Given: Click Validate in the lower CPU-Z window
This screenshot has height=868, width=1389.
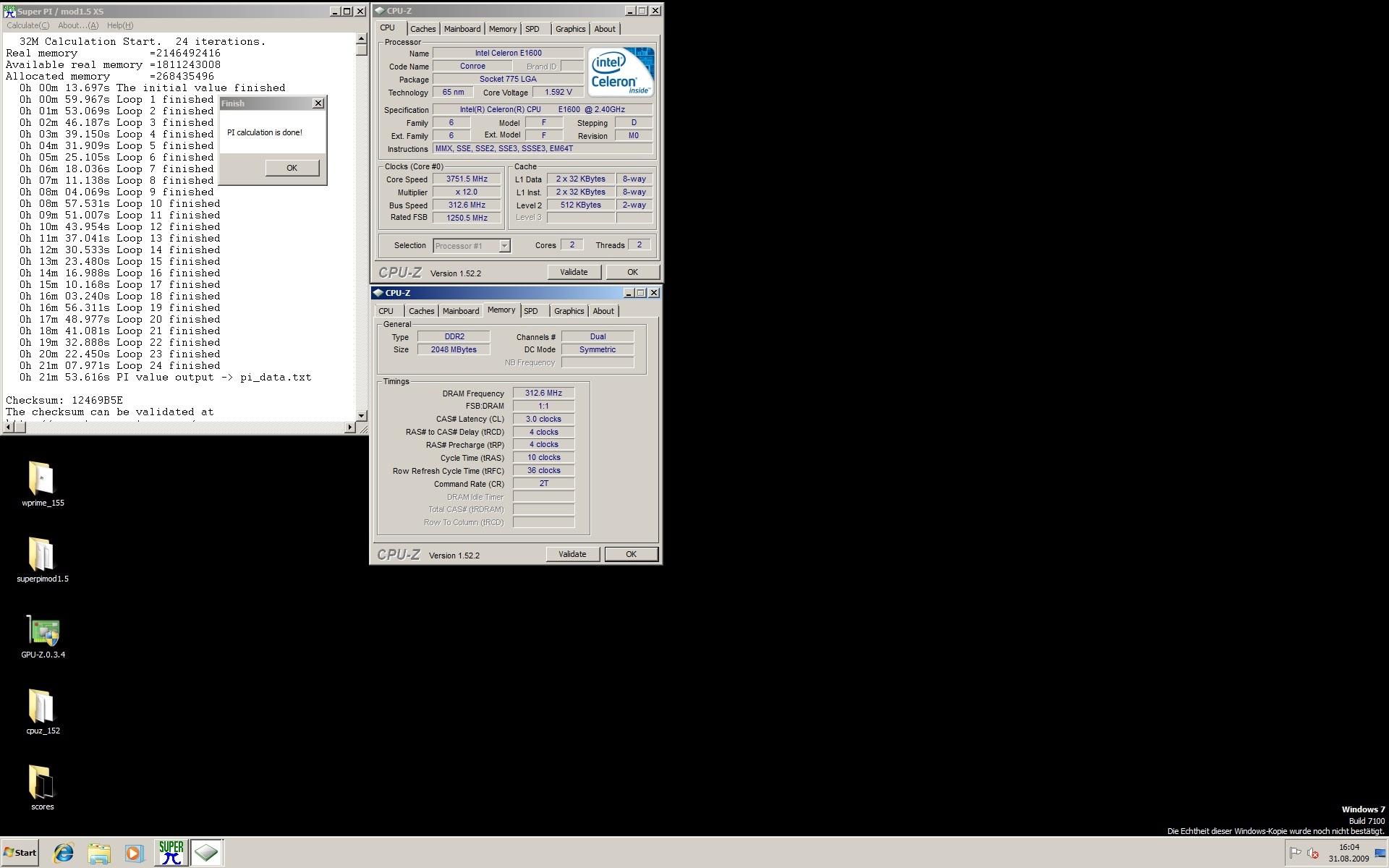Looking at the screenshot, I should click(x=572, y=554).
